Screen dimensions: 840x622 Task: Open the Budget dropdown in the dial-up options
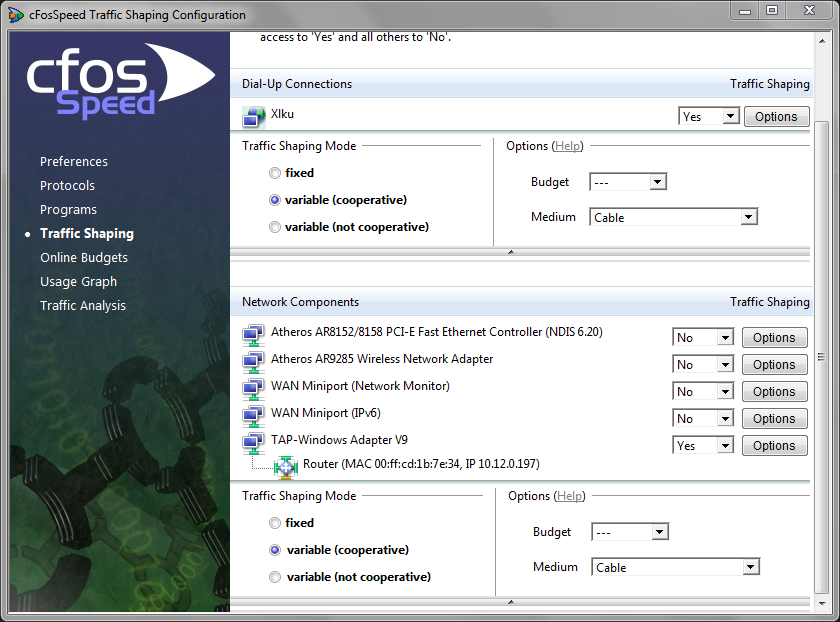[628, 181]
